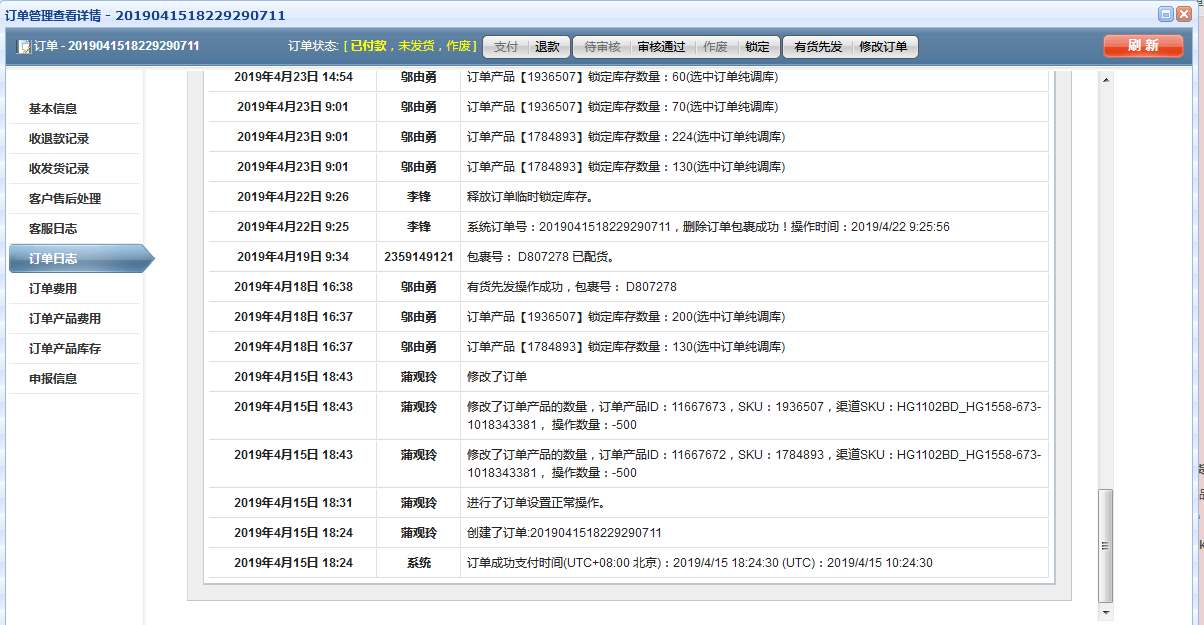
Task: Select the date cell 2019年4月19日 9:34
Action: click(293, 257)
